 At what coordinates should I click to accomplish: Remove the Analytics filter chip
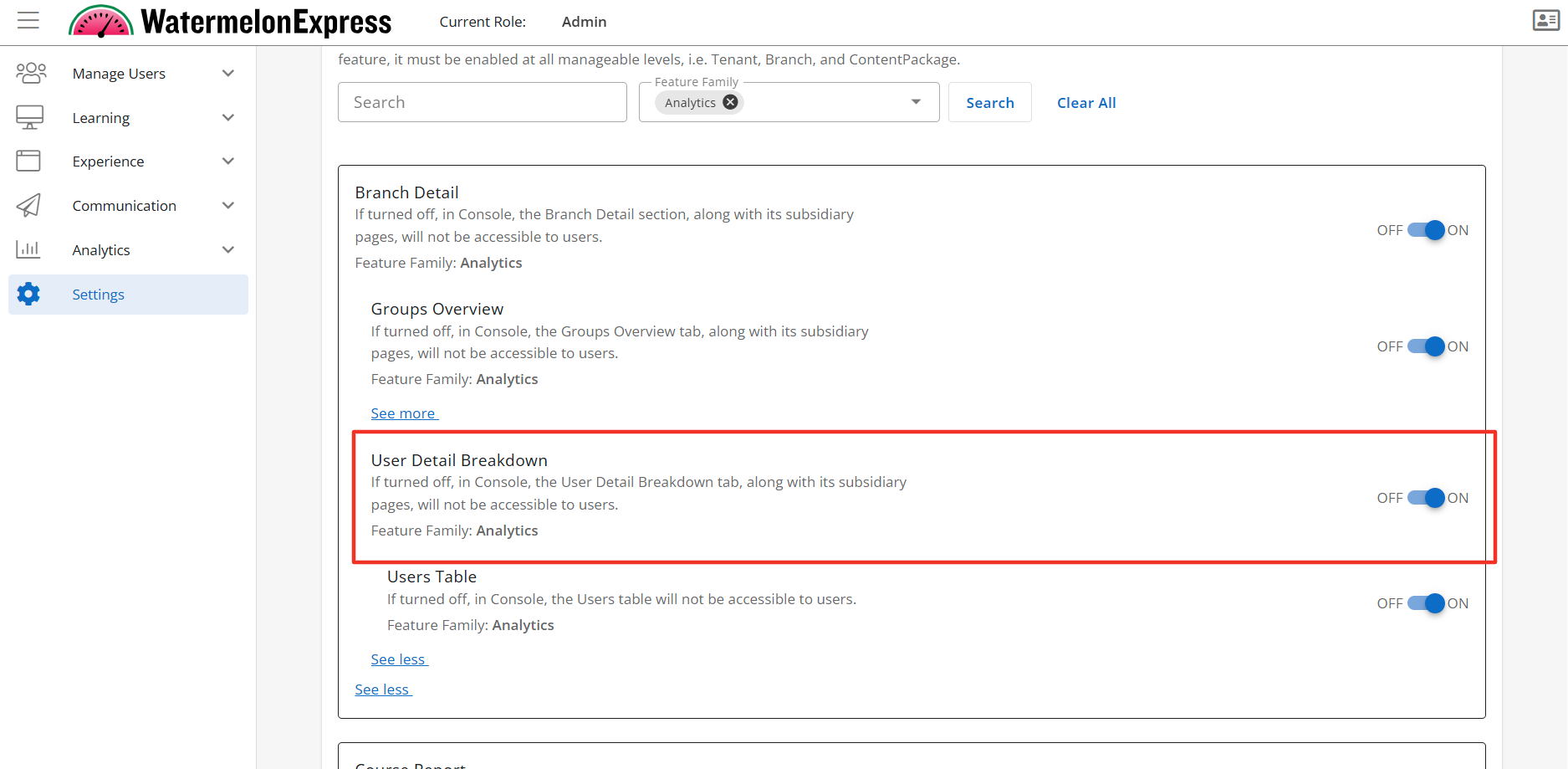(x=730, y=102)
